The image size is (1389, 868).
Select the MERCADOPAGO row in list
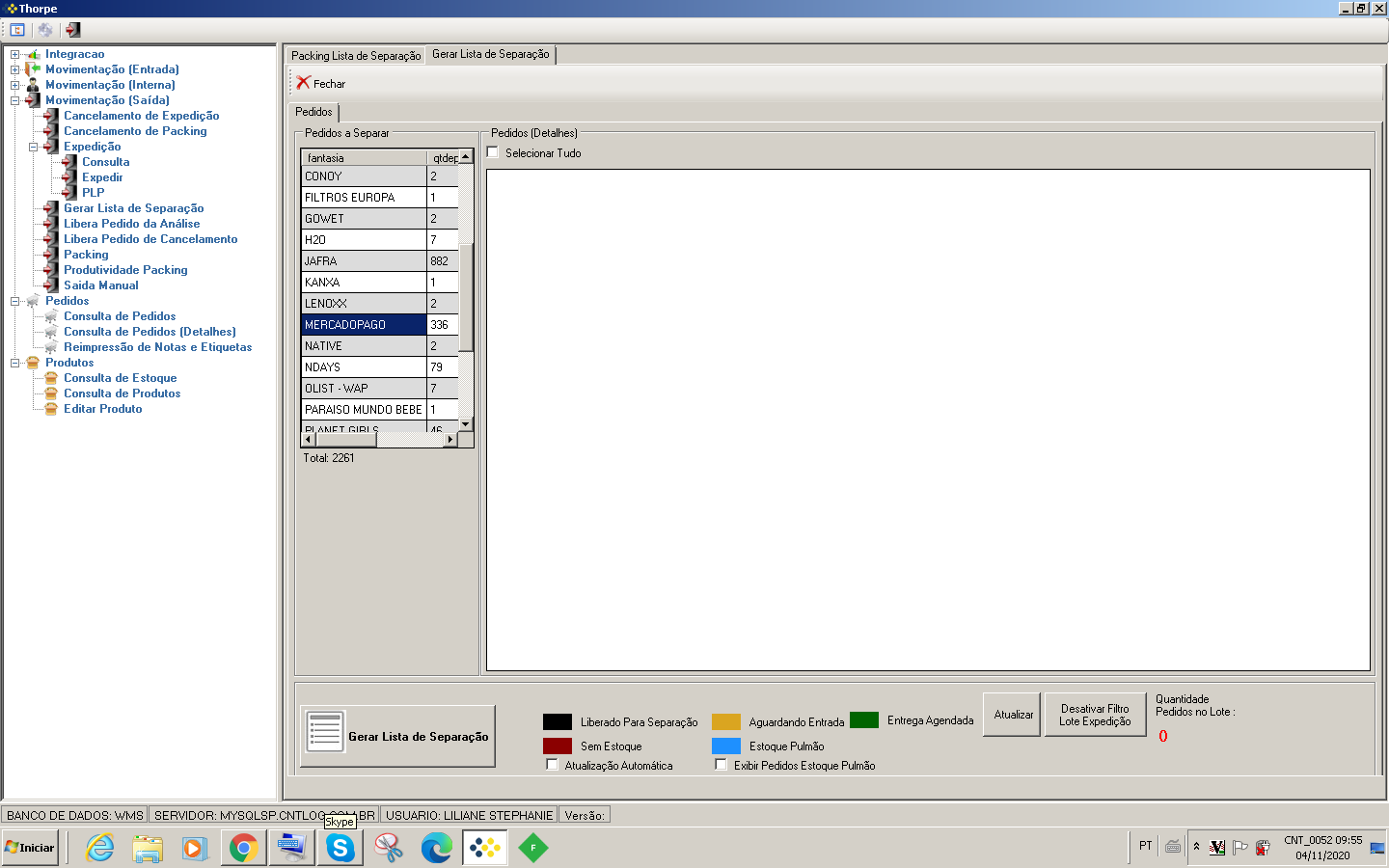coord(380,325)
